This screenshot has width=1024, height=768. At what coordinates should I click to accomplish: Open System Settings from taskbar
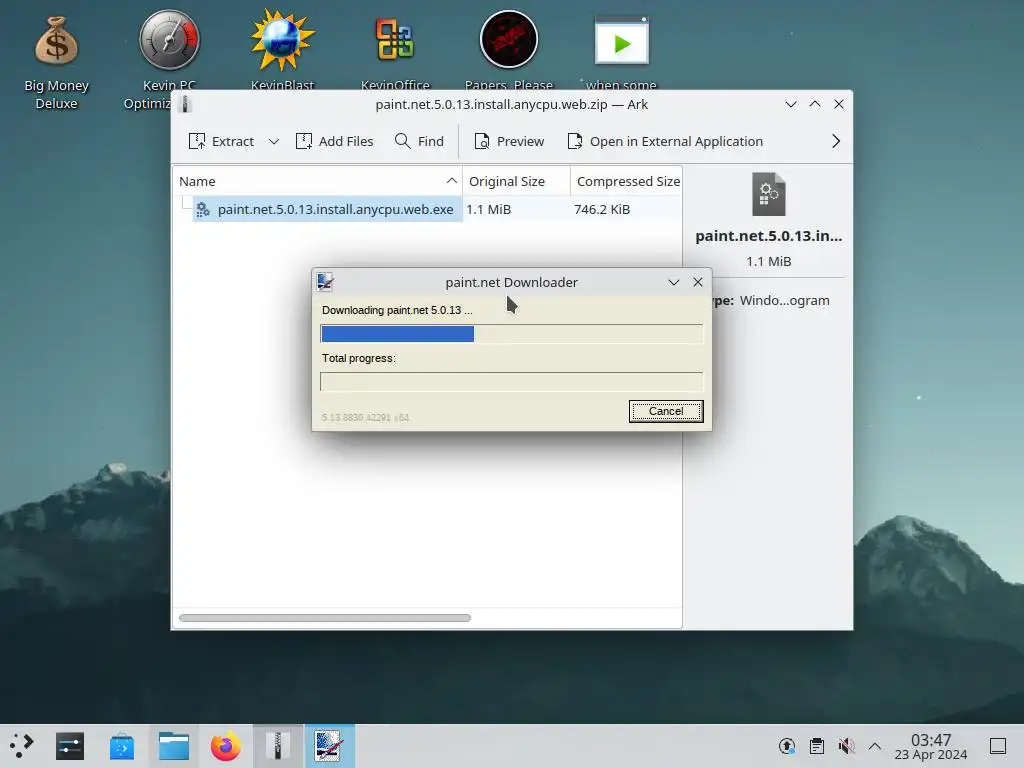(70, 746)
